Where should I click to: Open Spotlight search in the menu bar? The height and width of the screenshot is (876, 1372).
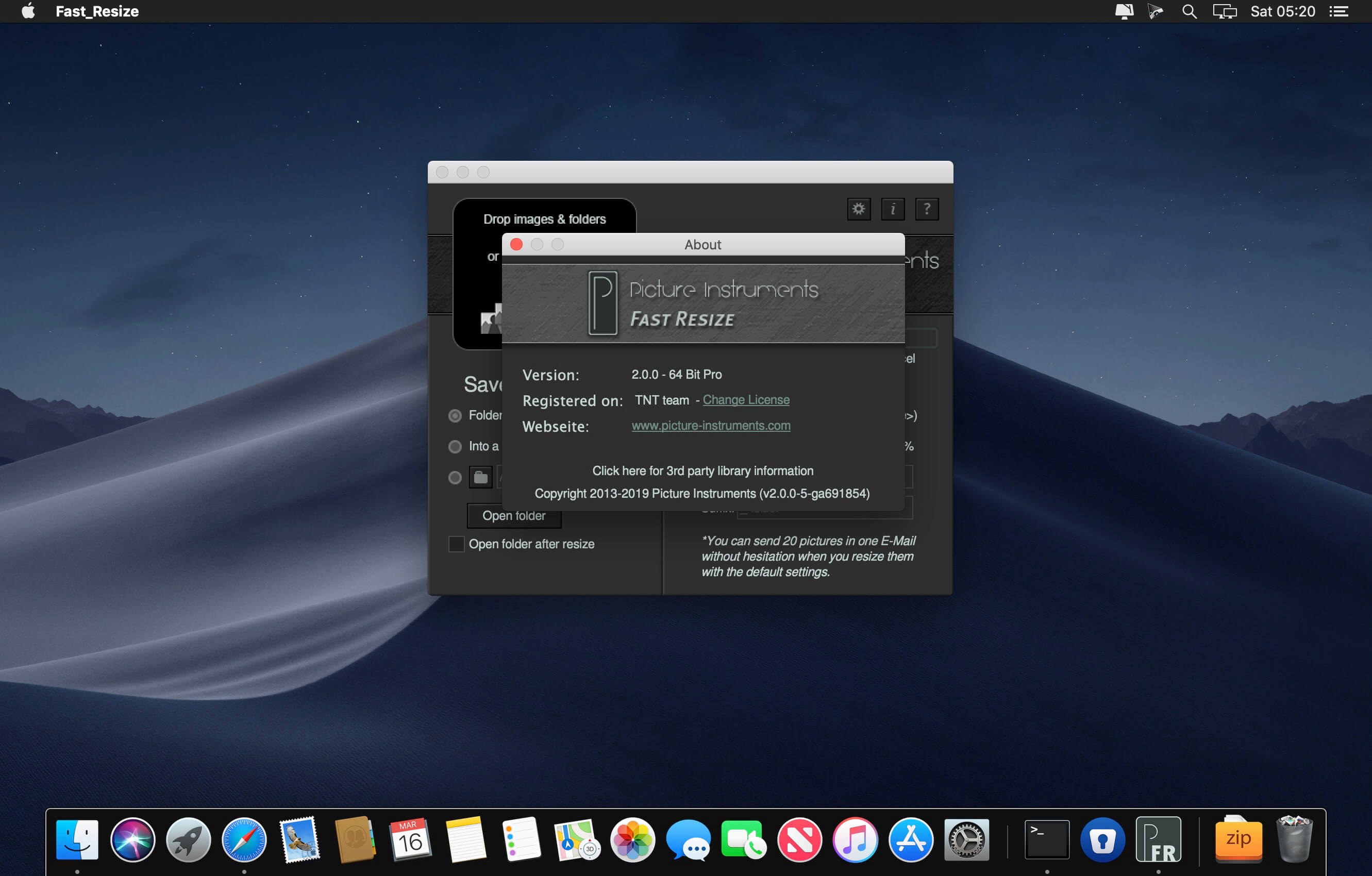pyautogui.click(x=1189, y=11)
